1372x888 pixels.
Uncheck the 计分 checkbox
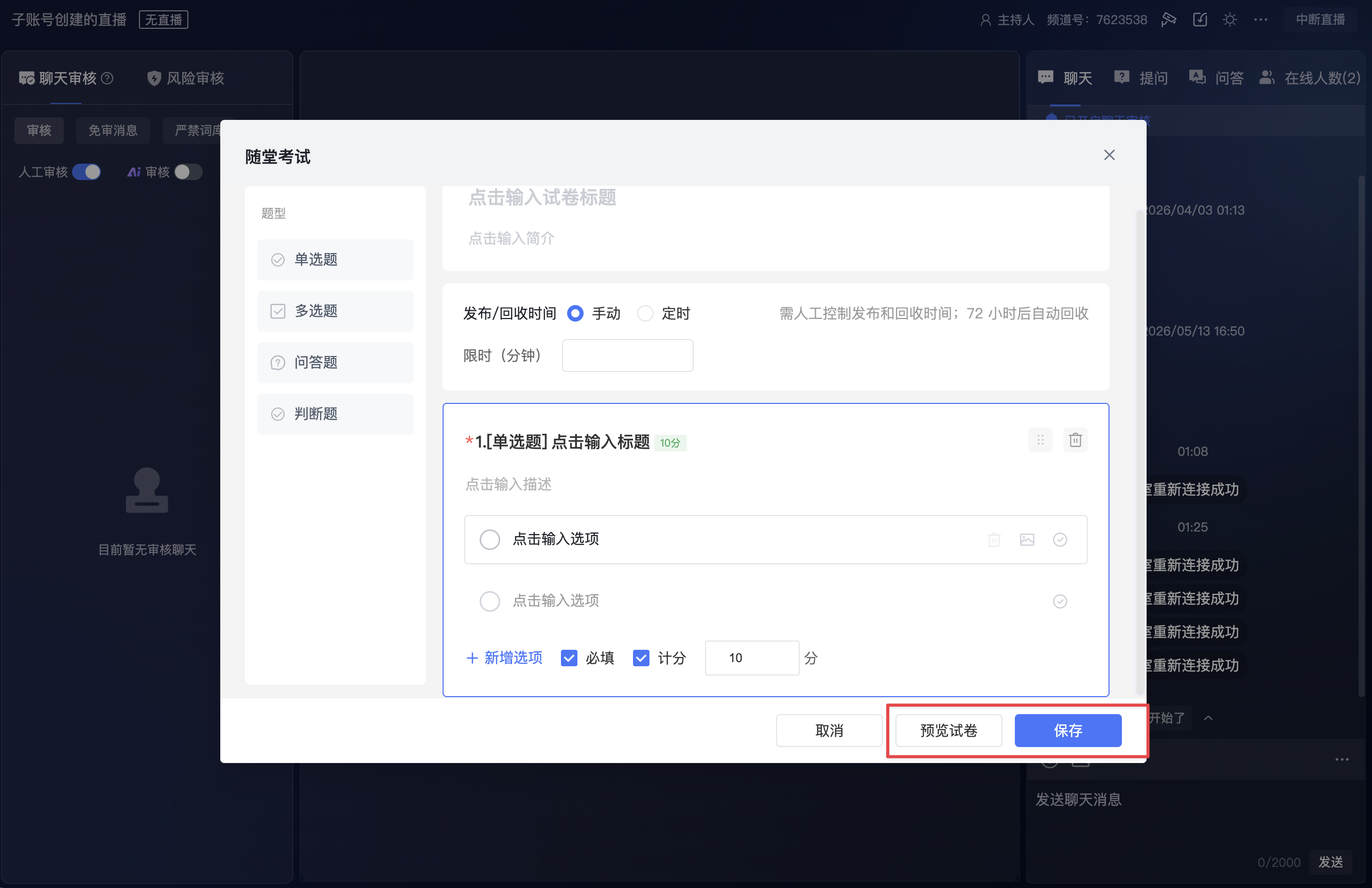[641, 658]
